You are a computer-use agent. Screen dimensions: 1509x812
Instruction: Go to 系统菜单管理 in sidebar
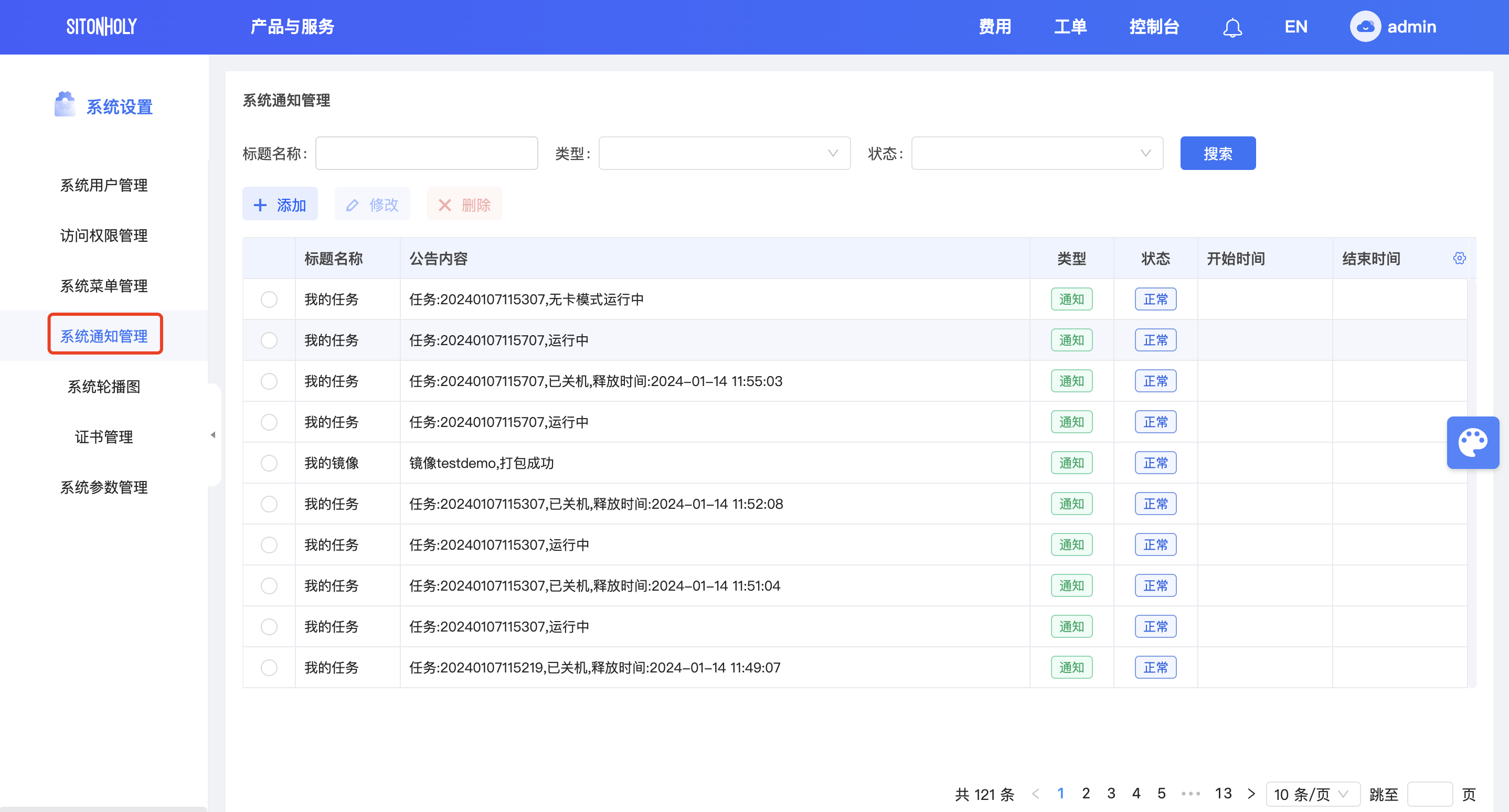point(104,286)
